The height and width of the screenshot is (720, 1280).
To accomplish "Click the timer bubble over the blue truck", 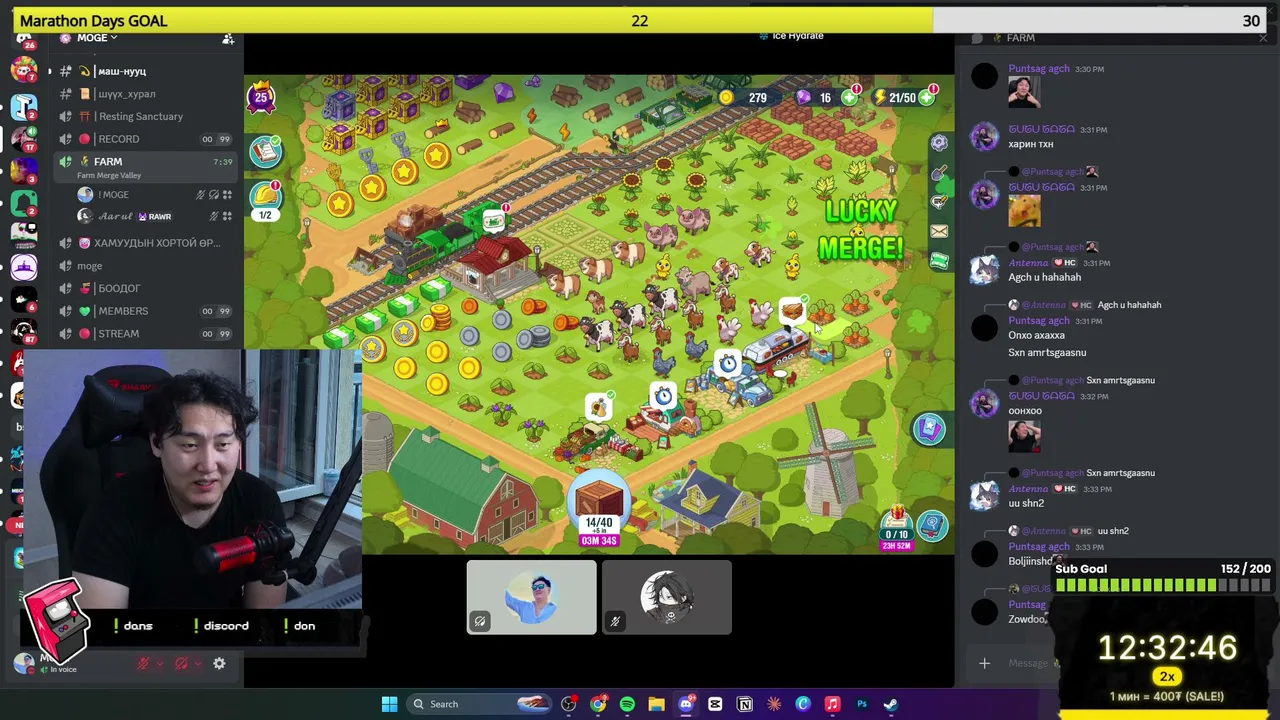I will [728, 363].
